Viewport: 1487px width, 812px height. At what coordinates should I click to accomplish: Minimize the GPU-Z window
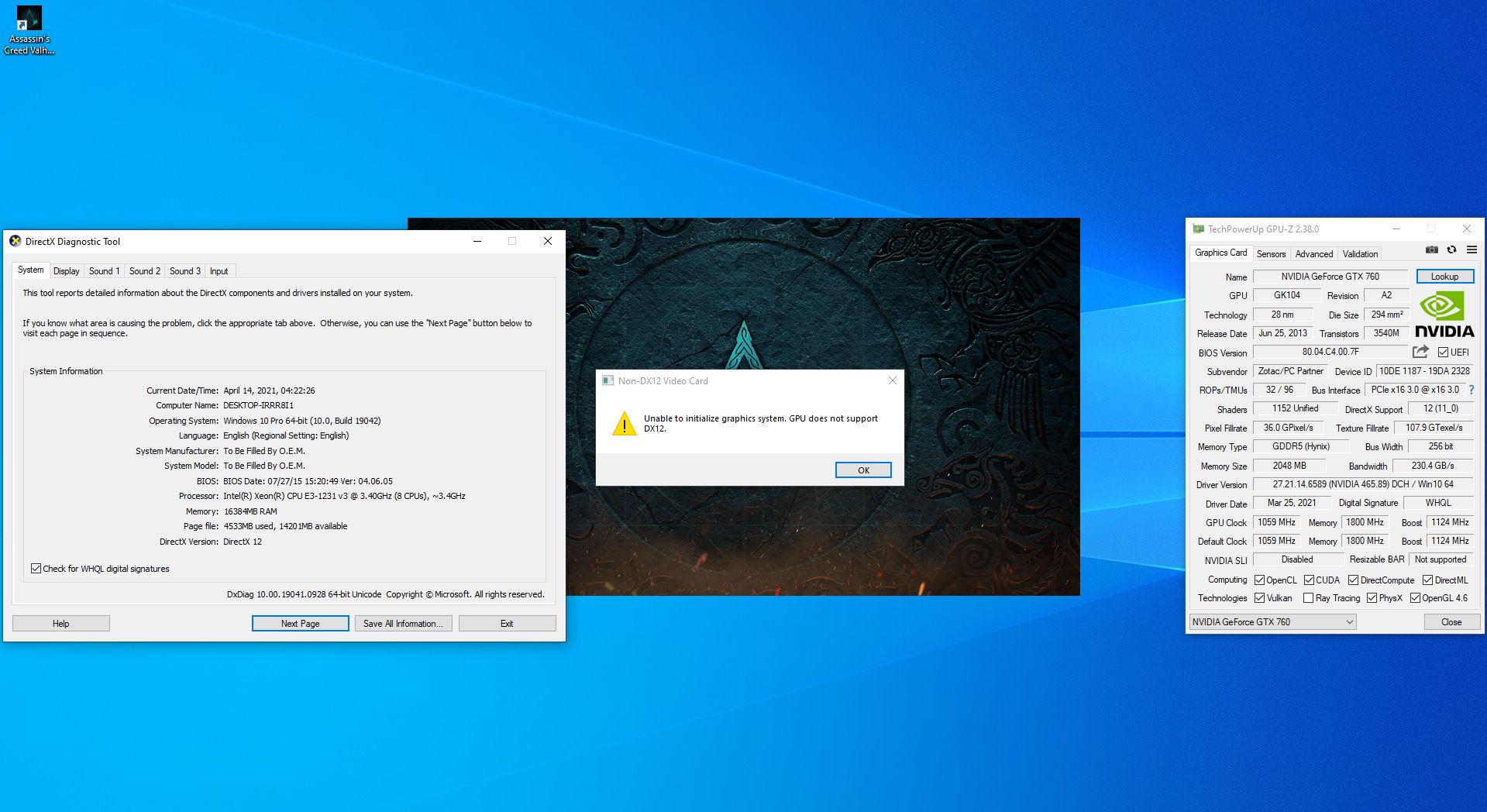tap(1396, 229)
